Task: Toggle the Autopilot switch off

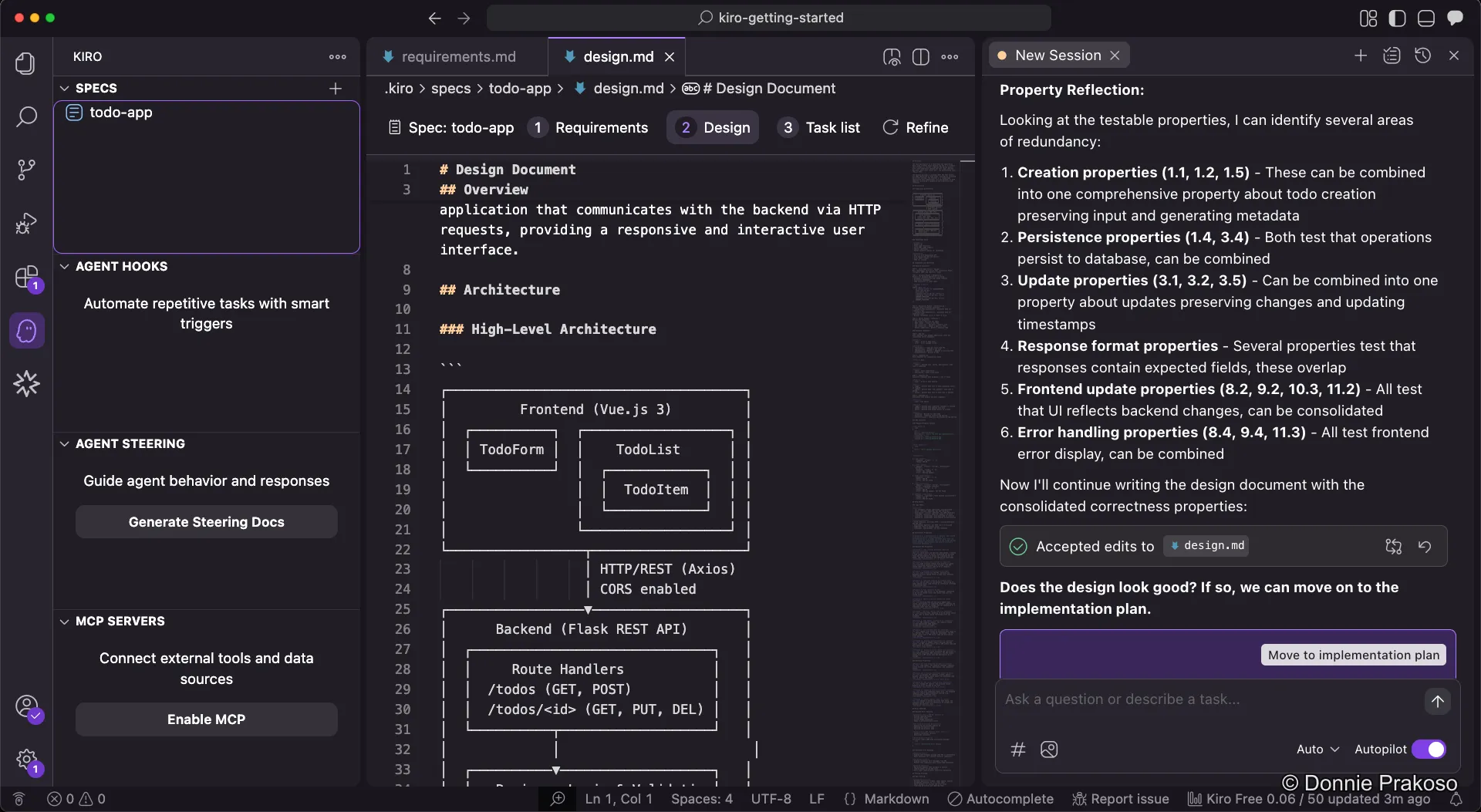Action: pyautogui.click(x=1428, y=750)
